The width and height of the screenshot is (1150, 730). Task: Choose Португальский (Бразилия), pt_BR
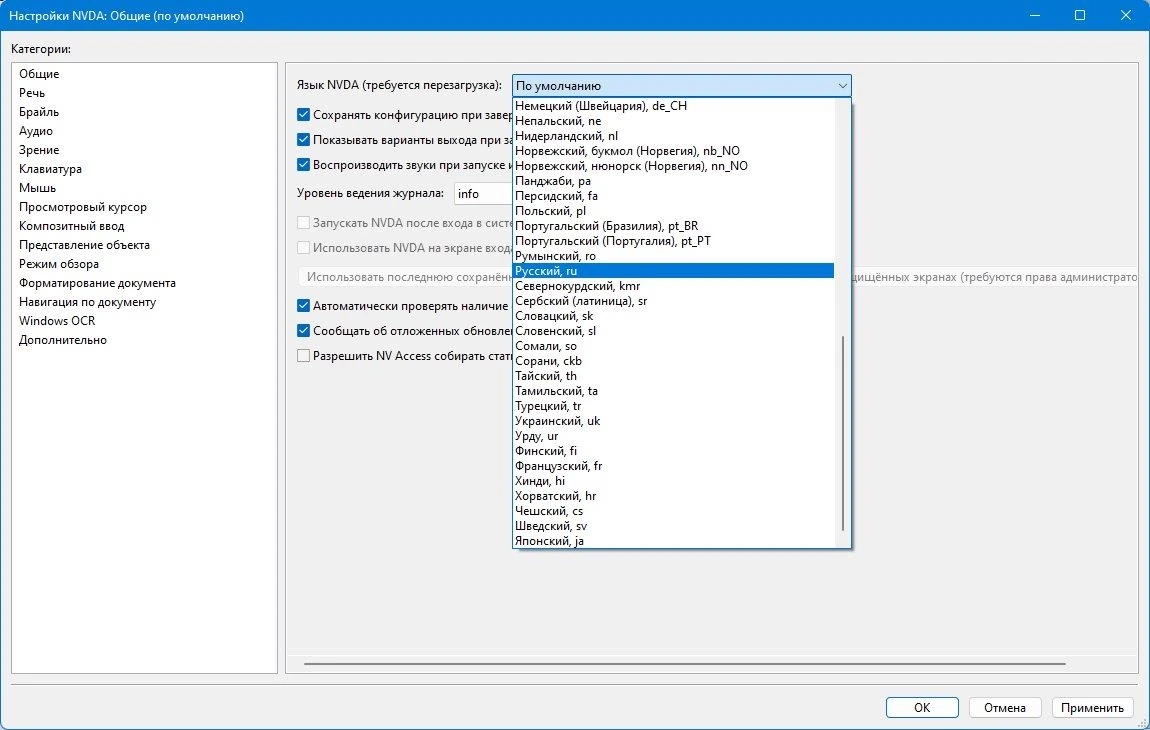[x=673, y=226]
